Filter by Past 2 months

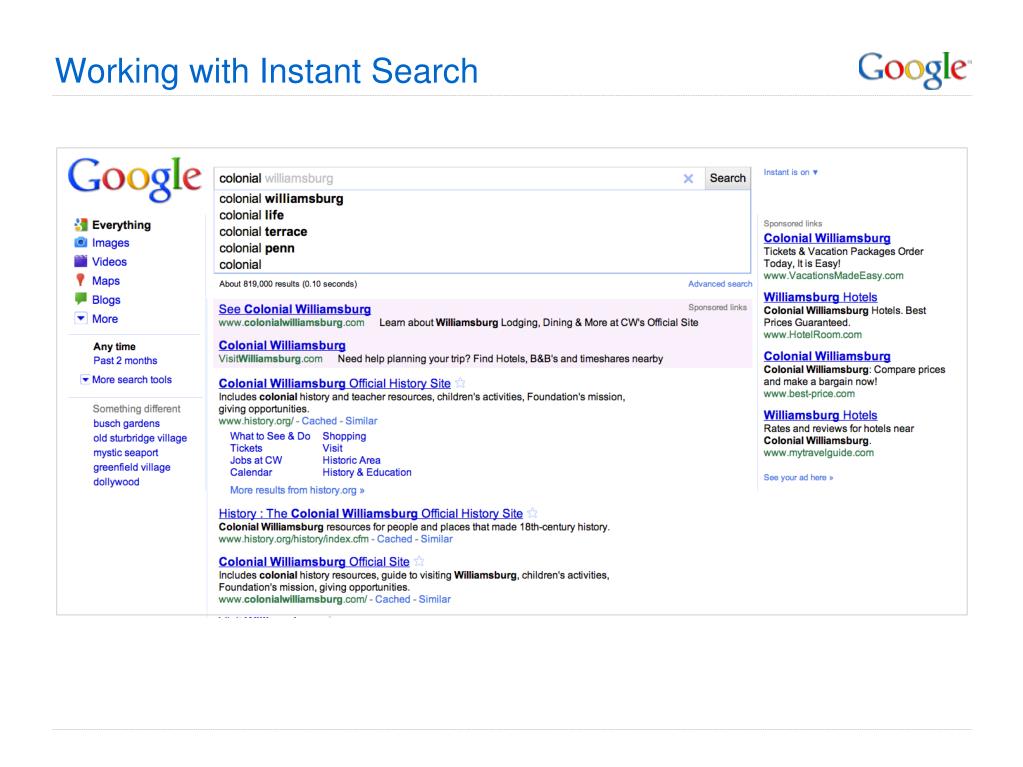[125, 361]
